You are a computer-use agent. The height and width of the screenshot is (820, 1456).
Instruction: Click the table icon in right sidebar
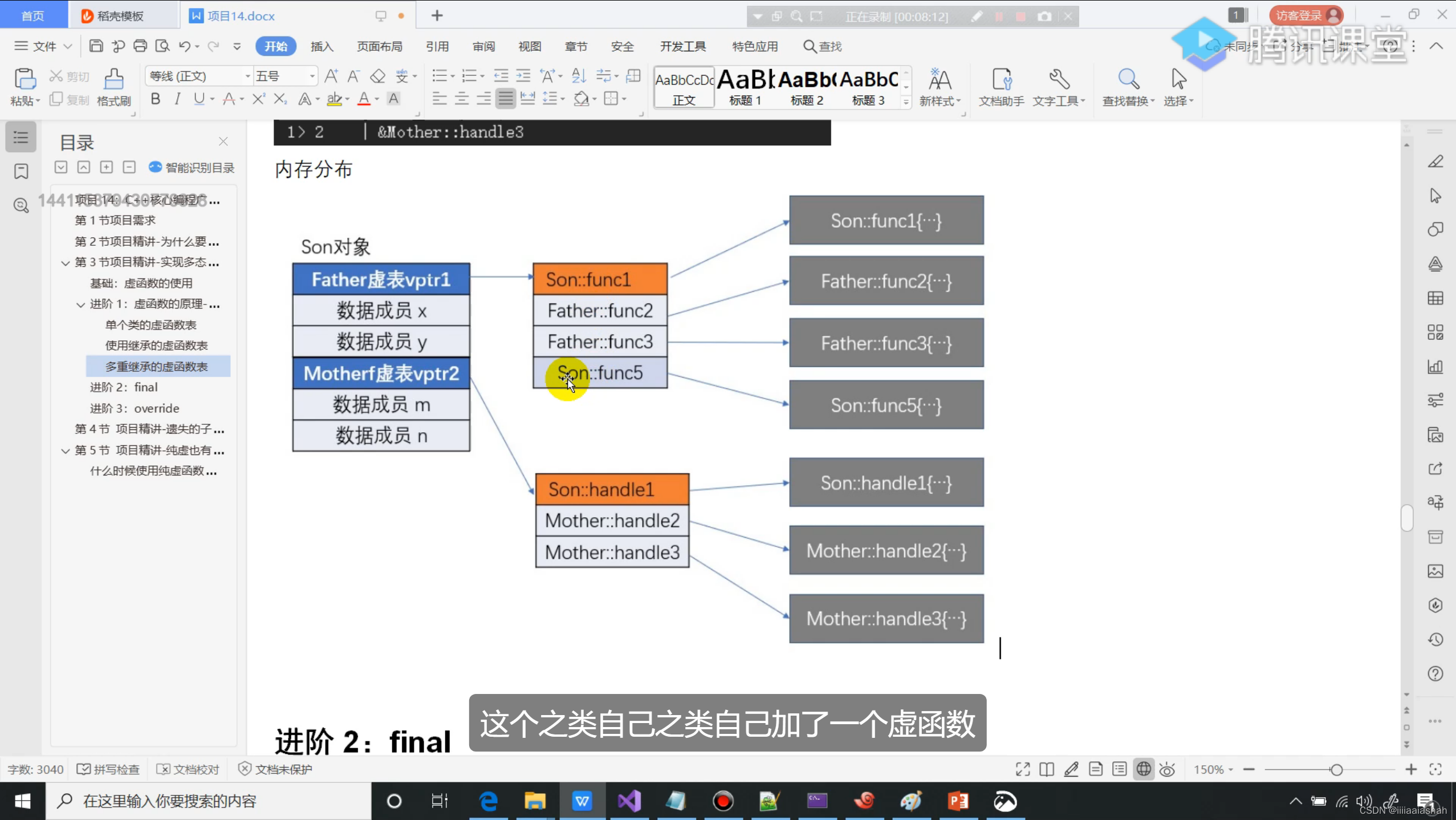pos(1435,298)
